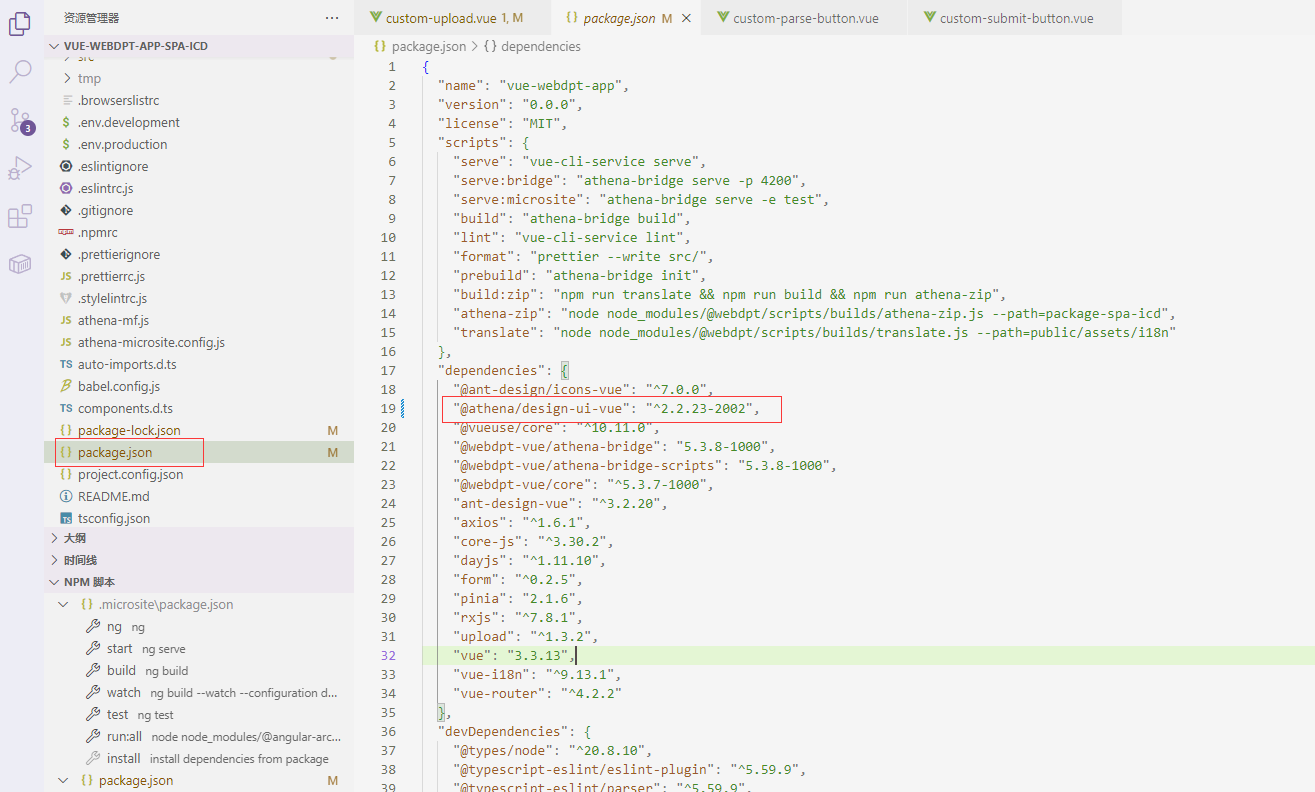
Task: Click line number 17 in the gutter
Action: 388,370
